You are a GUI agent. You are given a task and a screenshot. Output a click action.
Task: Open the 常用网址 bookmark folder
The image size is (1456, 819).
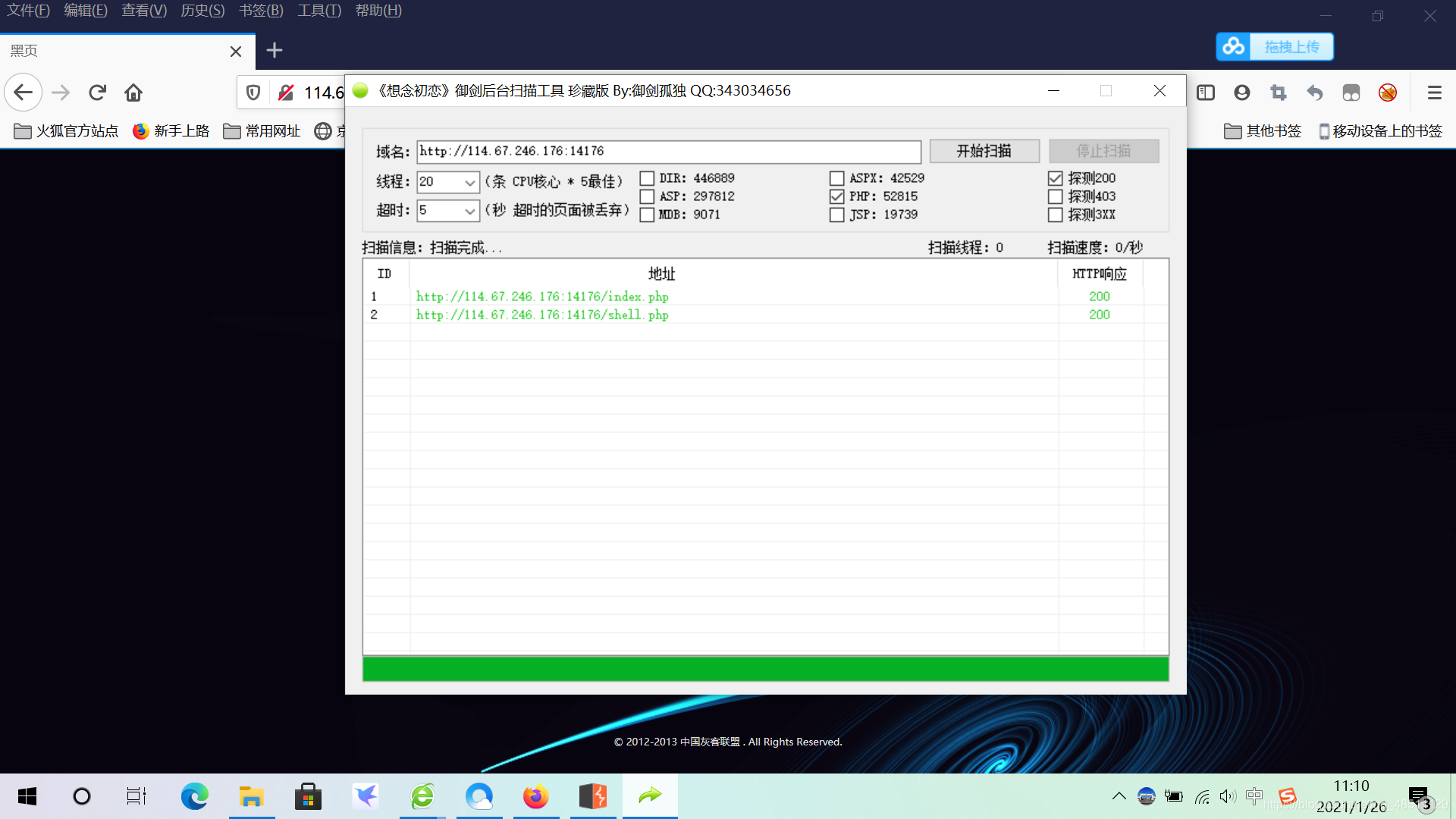click(x=262, y=131)
